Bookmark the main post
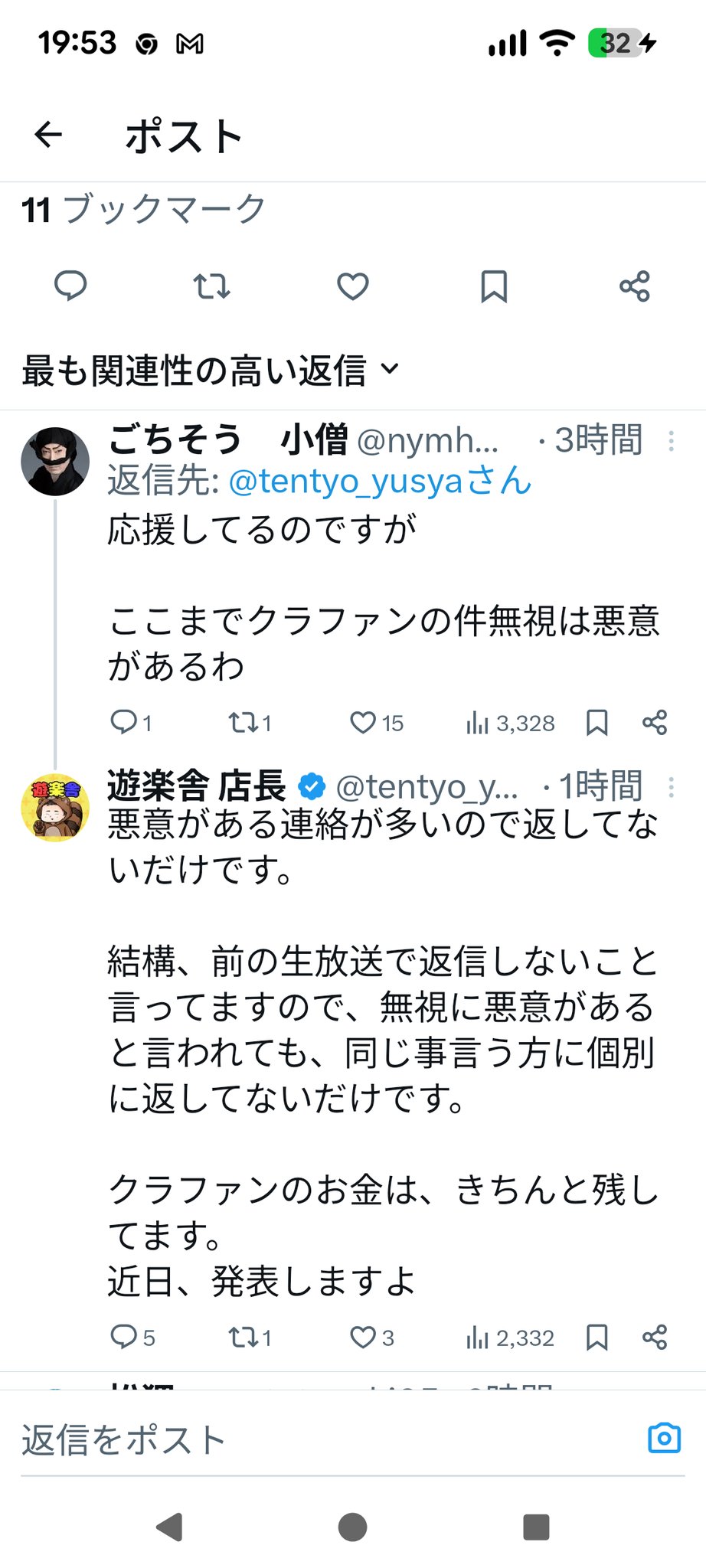Image resolution: width=706 pixels, height=1568 pixels. click(494, 286)
